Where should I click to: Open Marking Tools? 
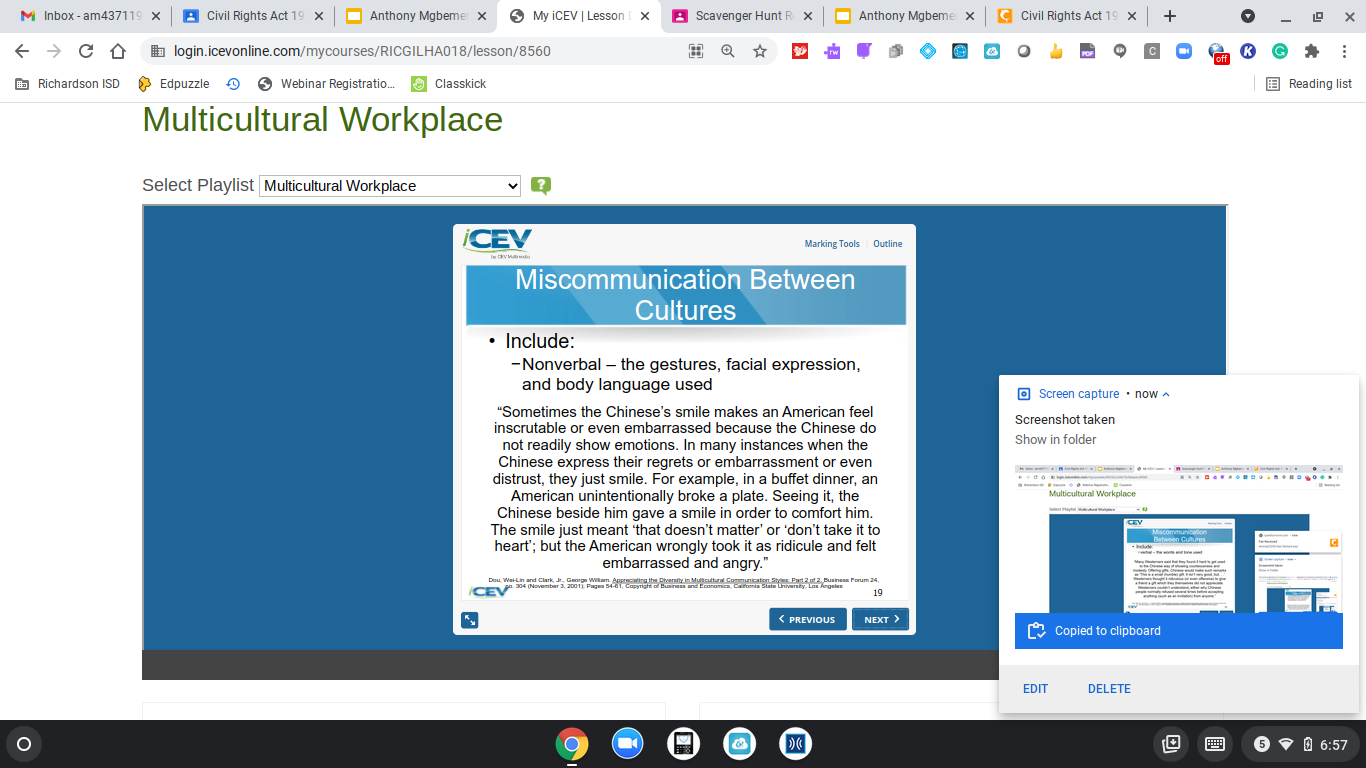832,244
